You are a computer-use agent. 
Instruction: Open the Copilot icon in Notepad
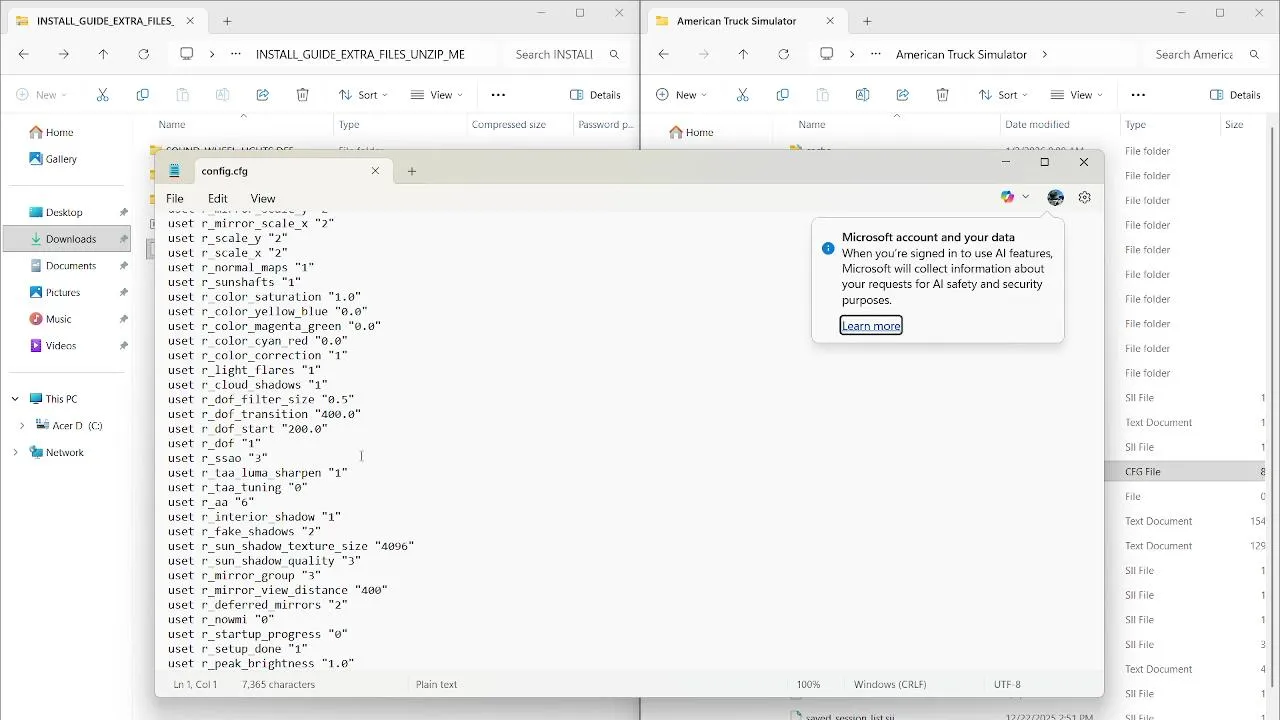1008,198
